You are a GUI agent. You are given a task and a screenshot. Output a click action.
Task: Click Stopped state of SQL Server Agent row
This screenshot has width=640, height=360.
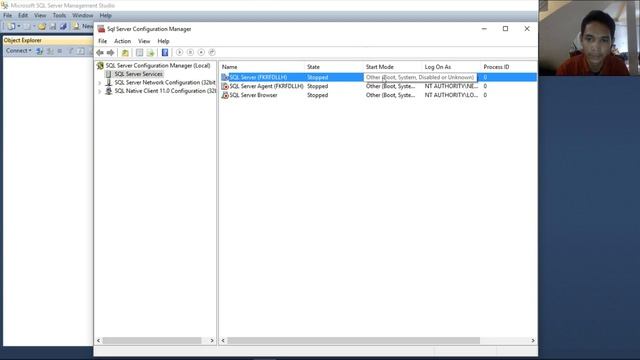[318, 86]
